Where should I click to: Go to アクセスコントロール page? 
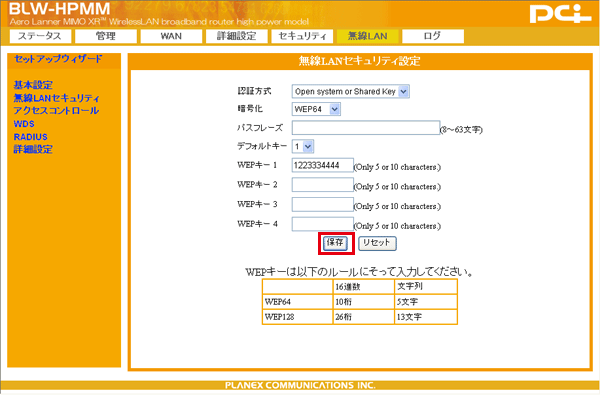(x=56, y=111)
